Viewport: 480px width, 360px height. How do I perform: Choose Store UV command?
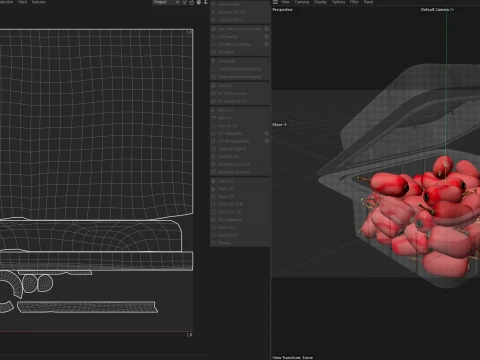[x=240, y=227]
